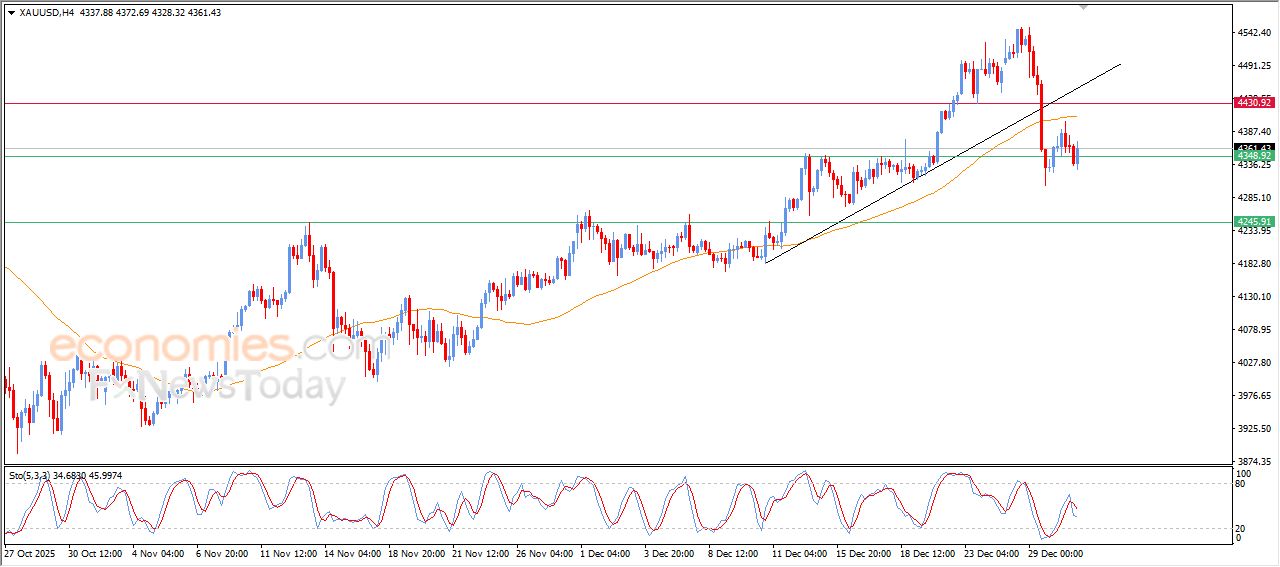Click the 18 Dec 12:00 time label
The width and height of the screenshot is (1280, 567).
(926, 553)
